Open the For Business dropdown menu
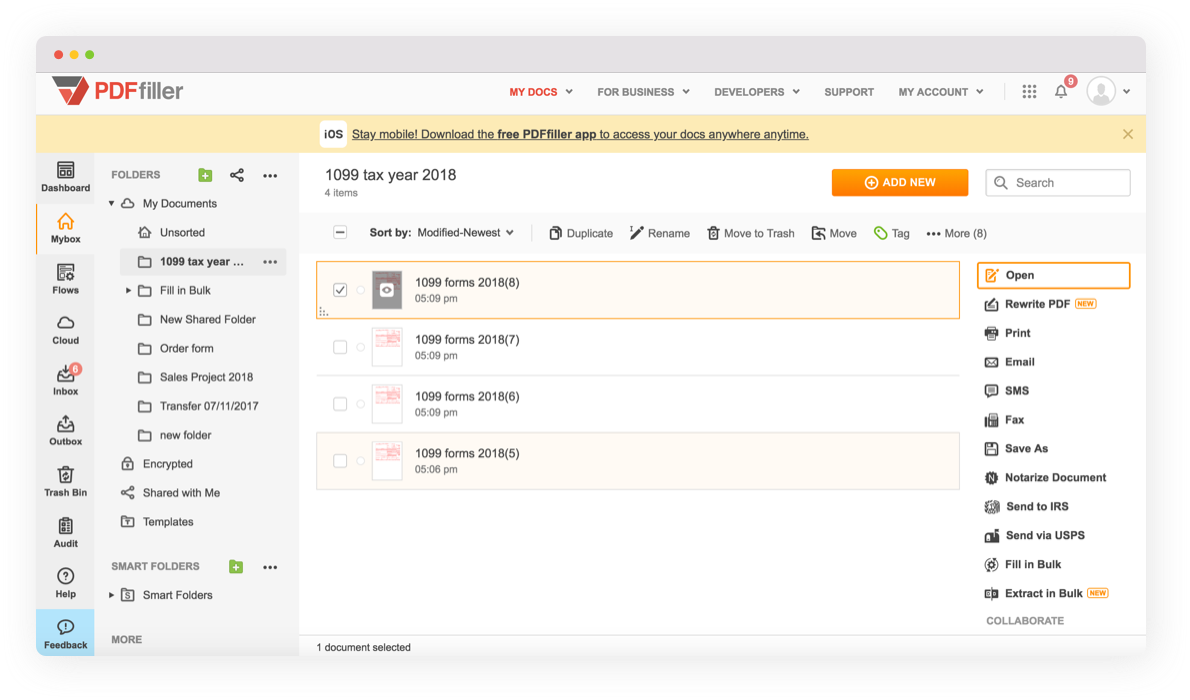The image size is (1190, 700). (644, 92)
